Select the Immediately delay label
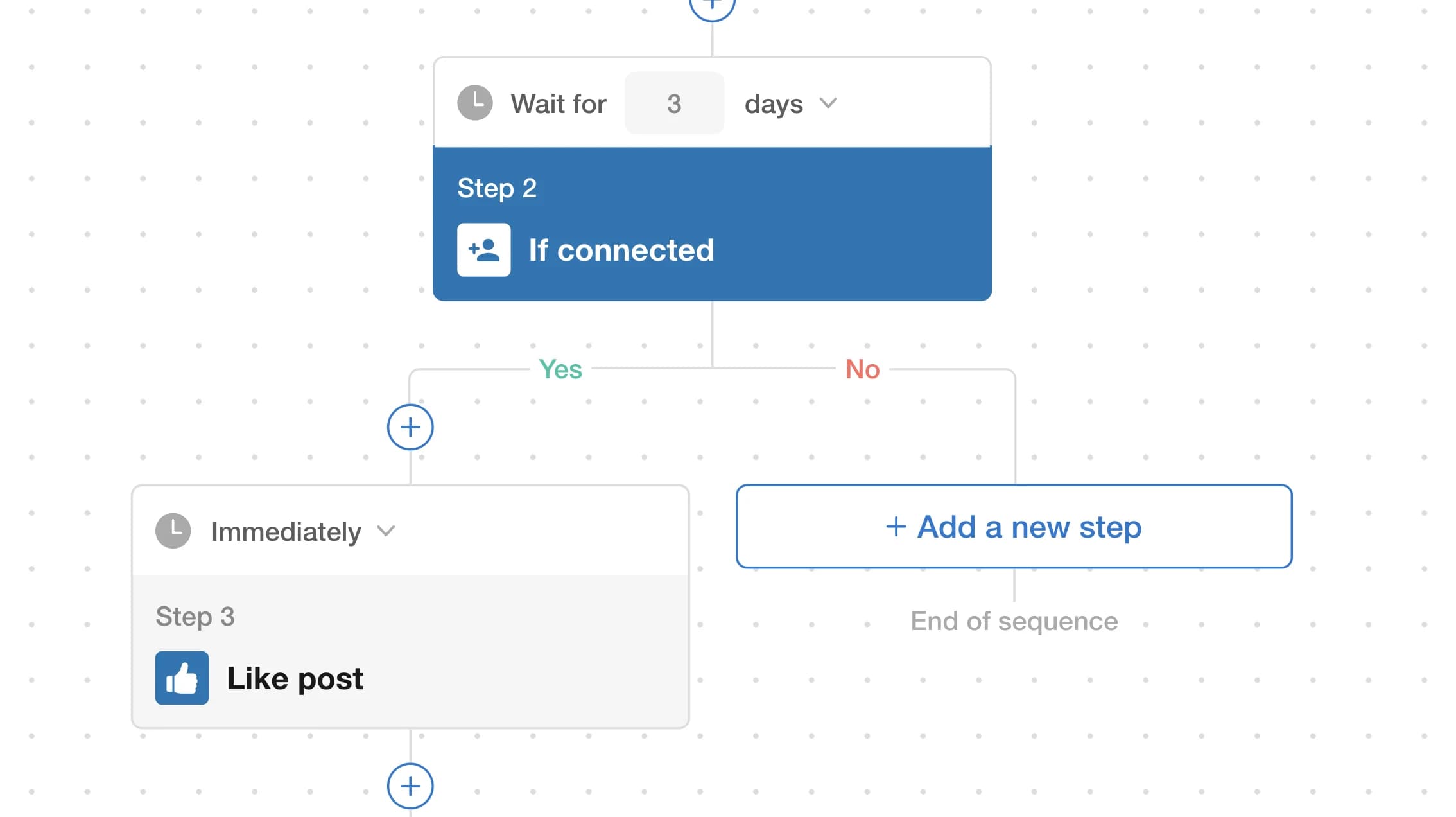Screen dimensions: 1456x817 pyautogui.click(x=286, y=532)
